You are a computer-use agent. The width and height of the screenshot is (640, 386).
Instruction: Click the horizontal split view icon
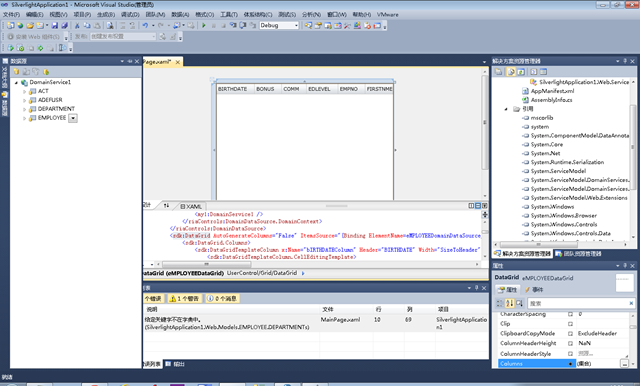478,206
